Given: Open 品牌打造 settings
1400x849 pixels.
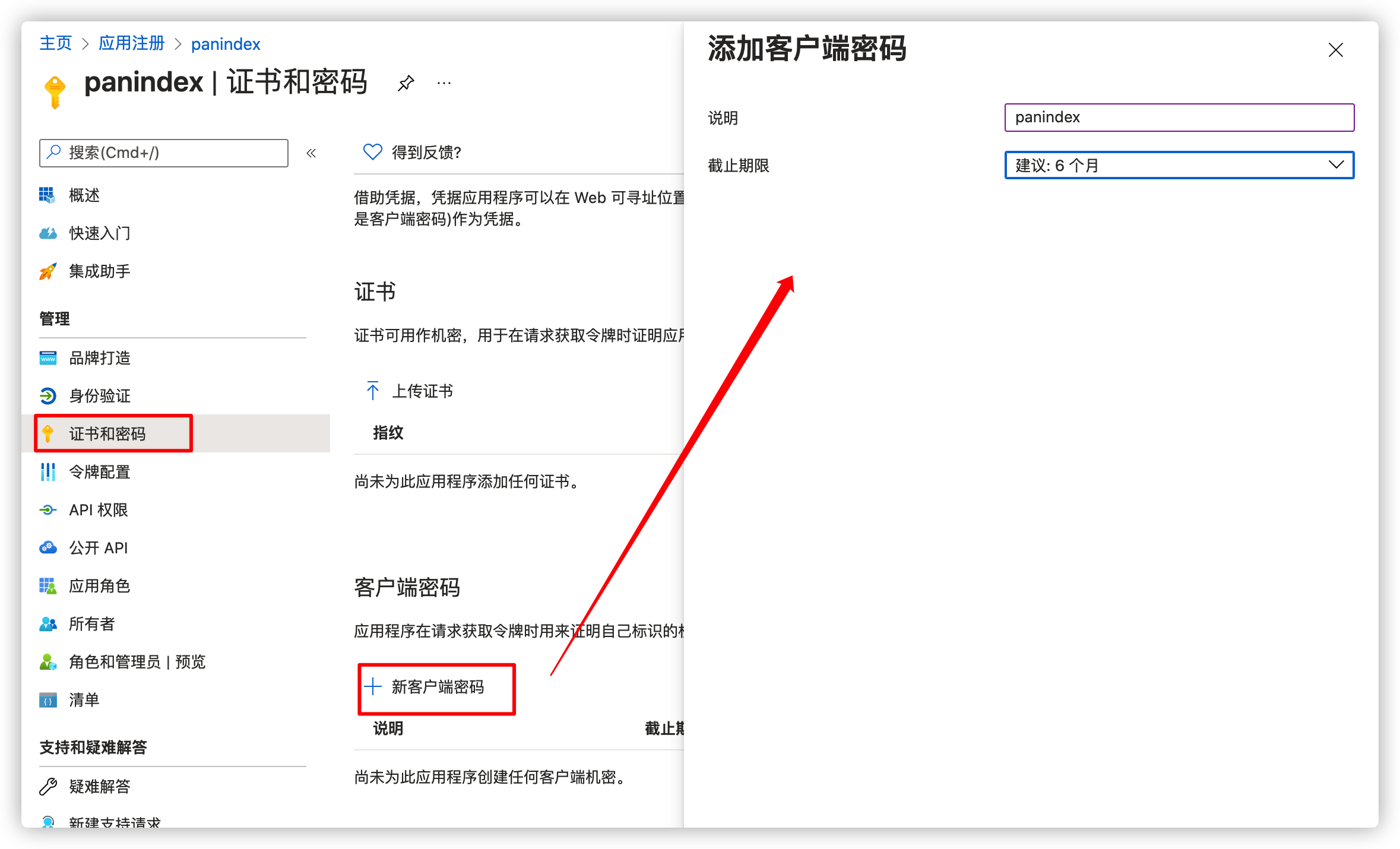Looking at the screenshot, I should [x=99, y=357].
